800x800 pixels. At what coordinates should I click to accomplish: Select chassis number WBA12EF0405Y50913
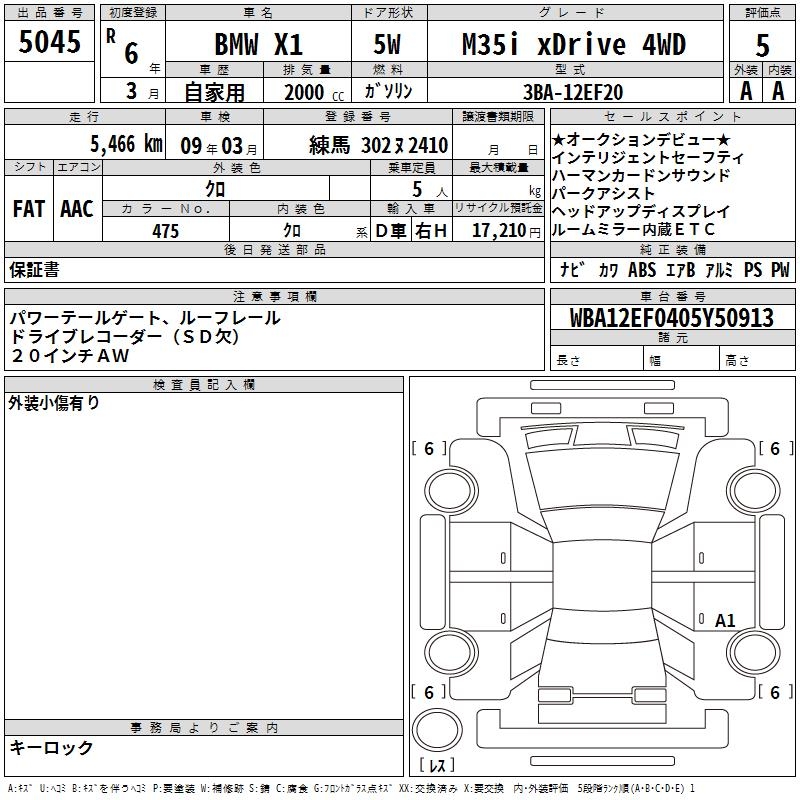point(671,318)
